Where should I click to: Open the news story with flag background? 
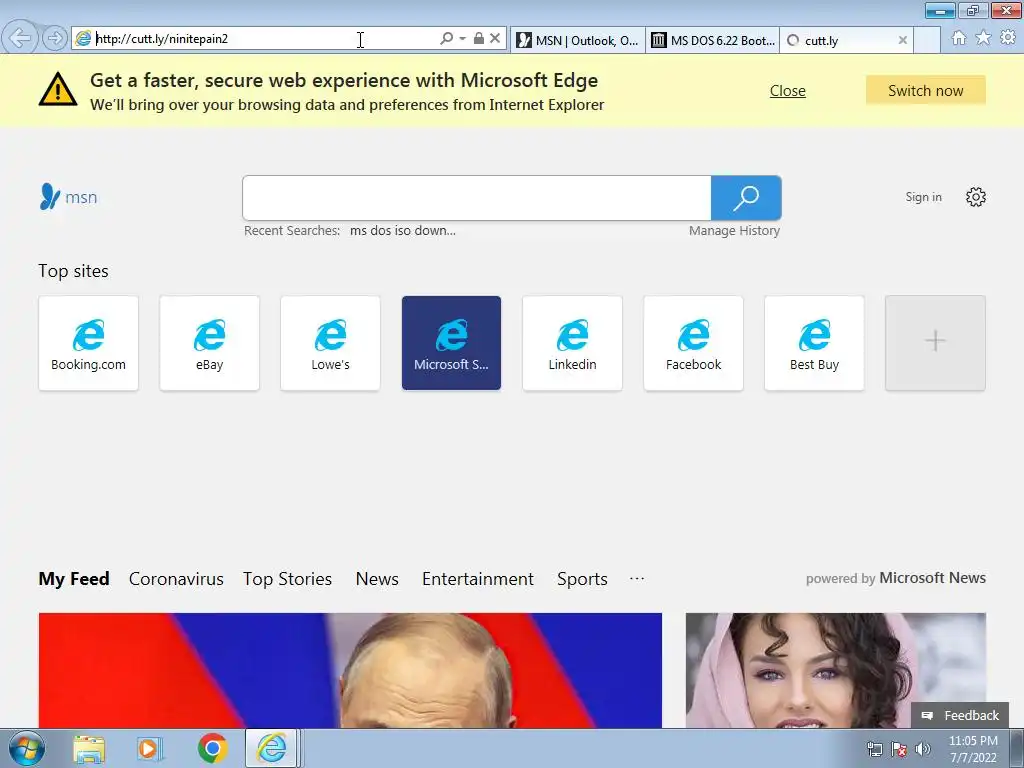coord(350,670)
